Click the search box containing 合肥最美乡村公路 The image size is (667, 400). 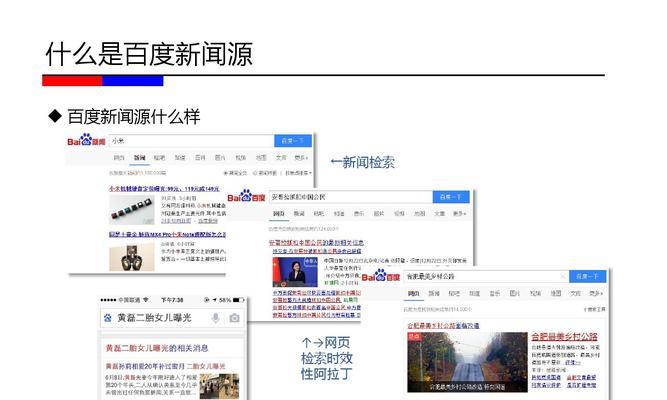tap(486, 276)
